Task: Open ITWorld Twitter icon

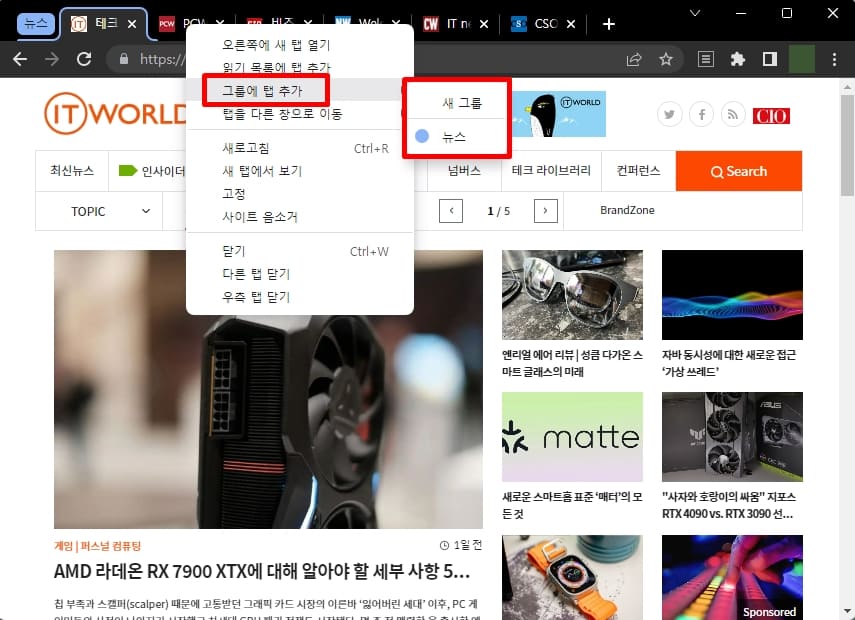Action: click(670, 115)
